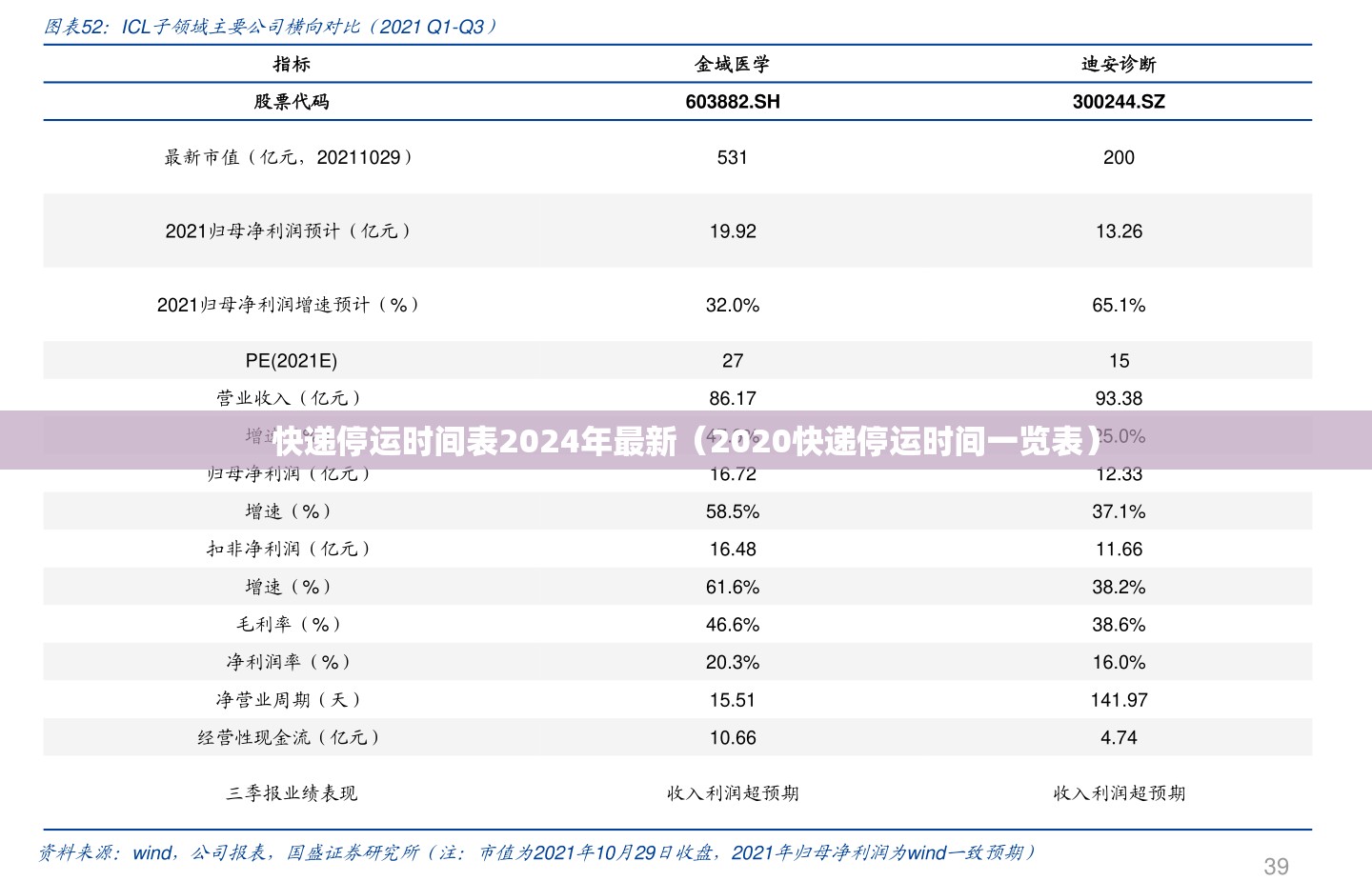Select net margin value 20.3%
The width and height of the screenshot is (1372, 881).
click(x=733, y=662)
